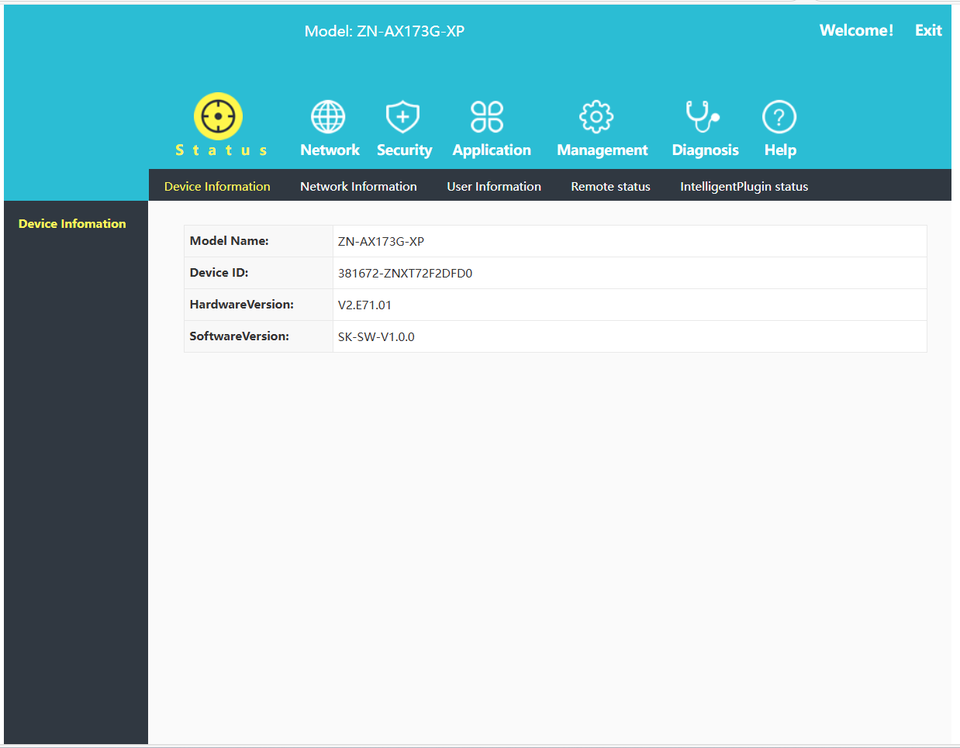
Task: Click the Model Name value in the table
Action: pos(381,241)
